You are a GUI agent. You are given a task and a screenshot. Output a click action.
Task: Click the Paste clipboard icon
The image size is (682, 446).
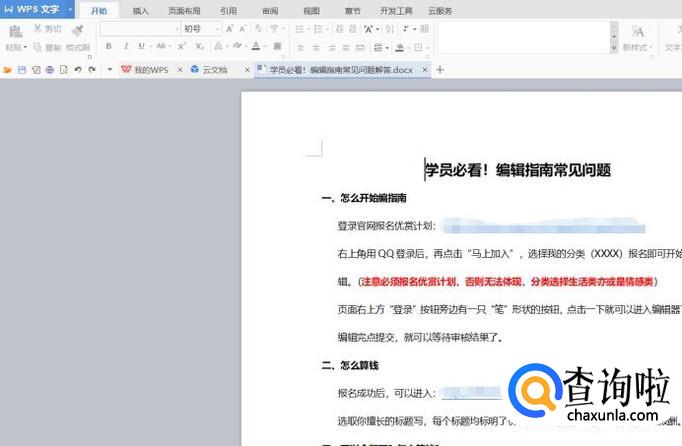tap(15, 33)
